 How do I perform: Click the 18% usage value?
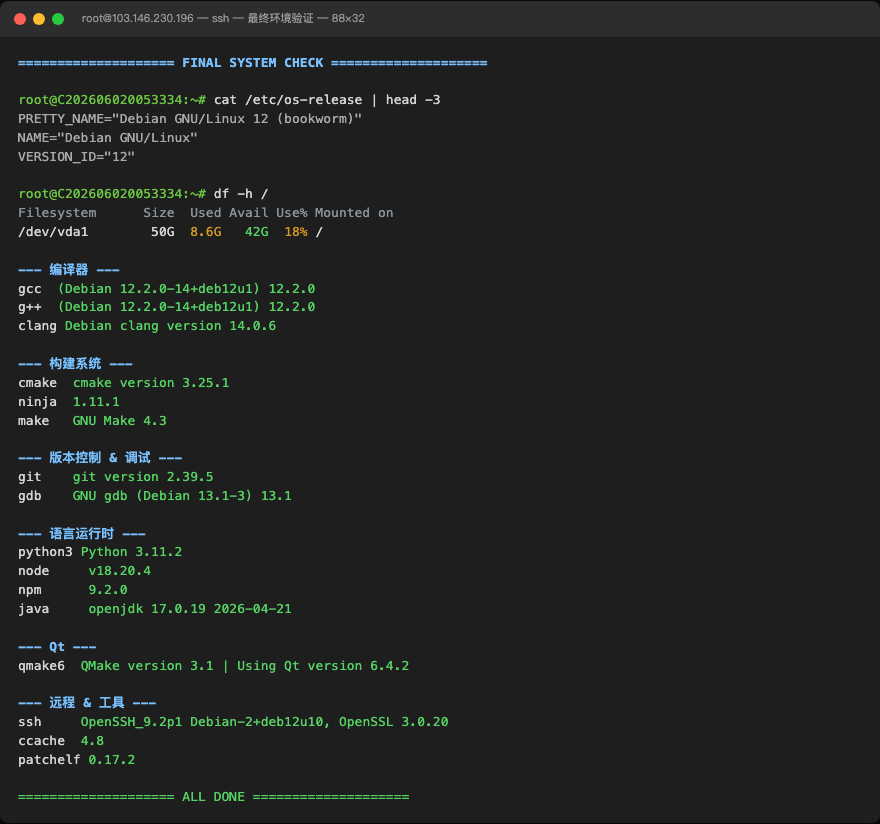pos(296,232)
